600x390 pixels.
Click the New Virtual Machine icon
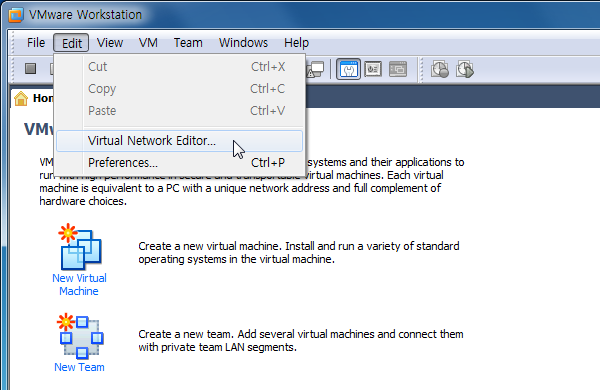(x=80, y=246)
